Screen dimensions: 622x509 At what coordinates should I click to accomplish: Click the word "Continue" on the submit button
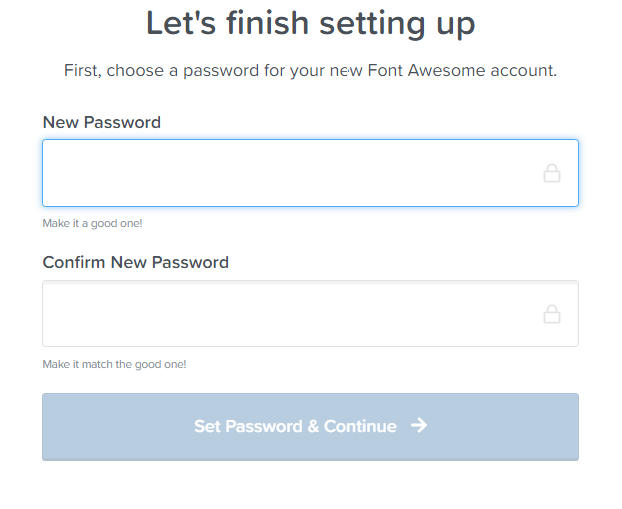click(360, 426)
